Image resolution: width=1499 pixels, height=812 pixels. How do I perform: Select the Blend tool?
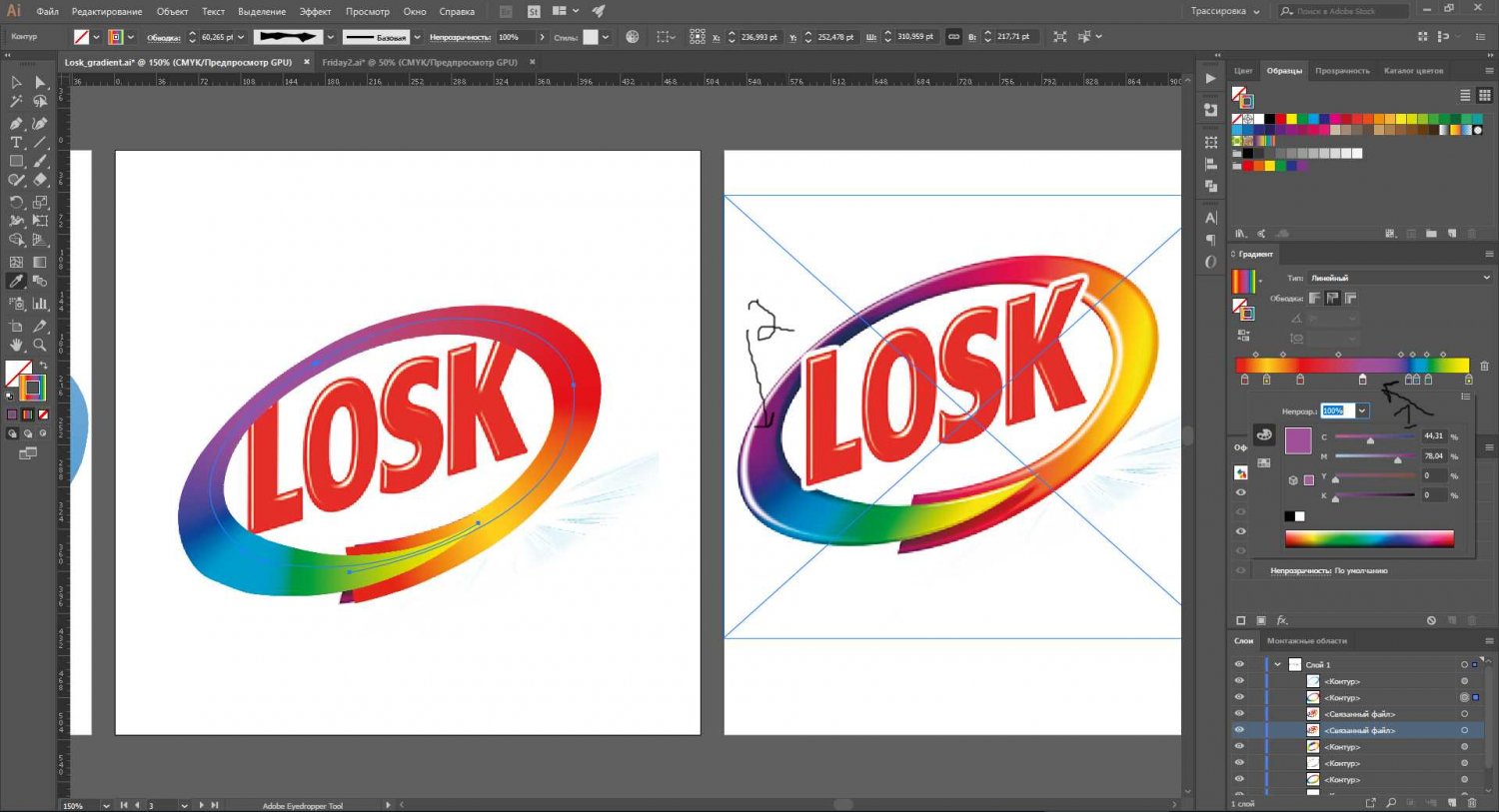pyautogui.click(x=40, y=282)
